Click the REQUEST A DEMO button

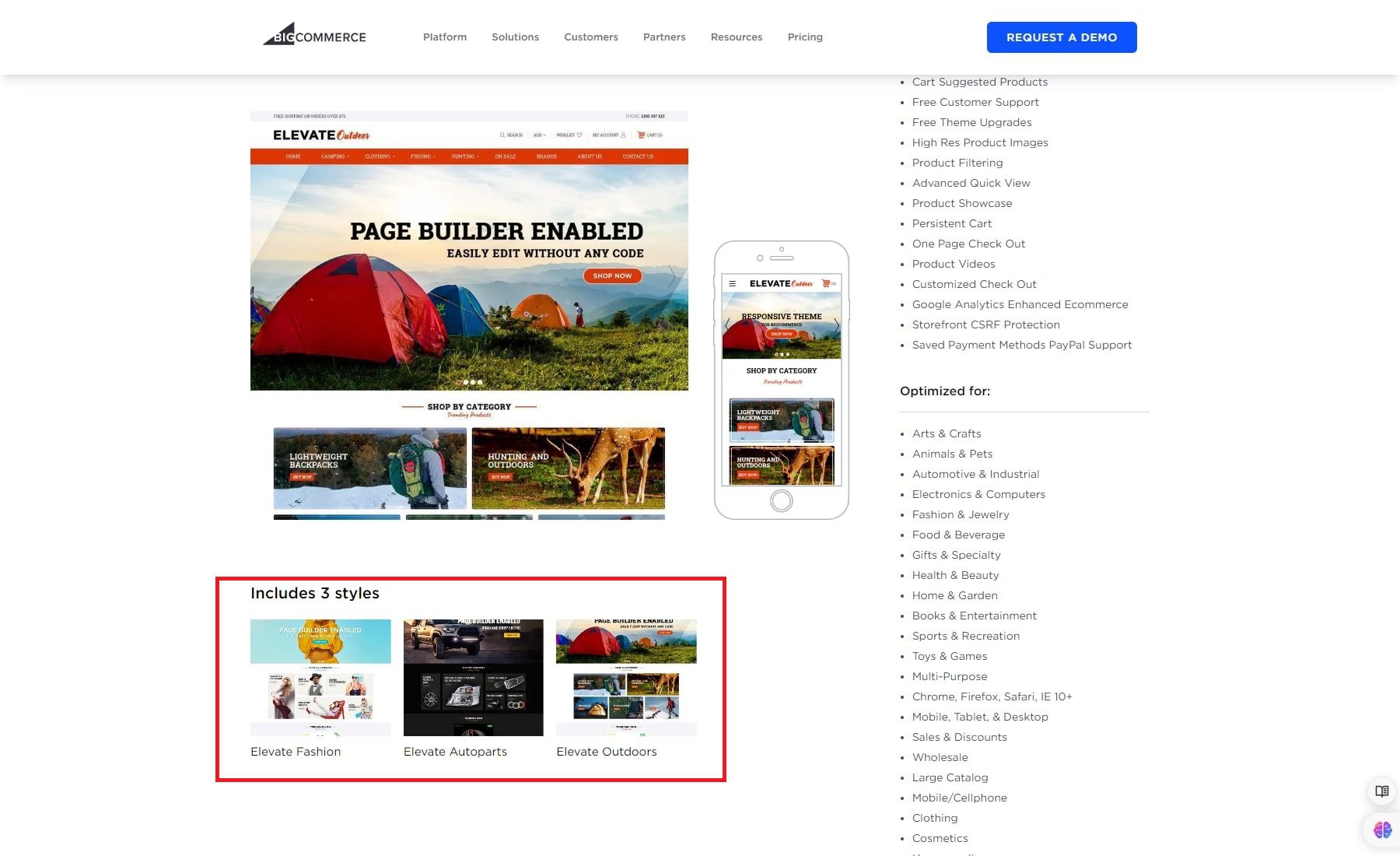(1062, 37)
